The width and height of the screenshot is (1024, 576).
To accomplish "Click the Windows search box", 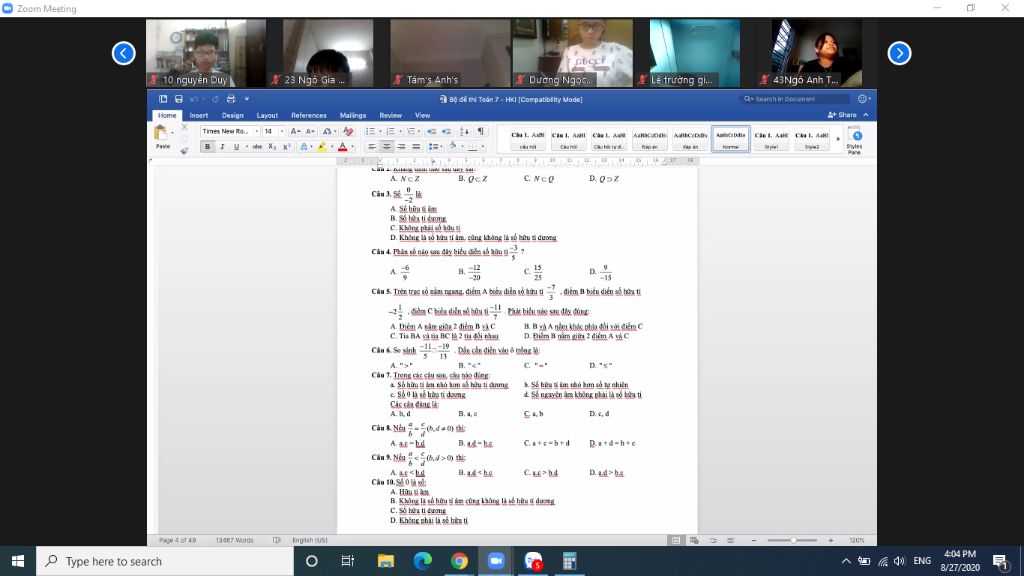I will pos(165,561).
